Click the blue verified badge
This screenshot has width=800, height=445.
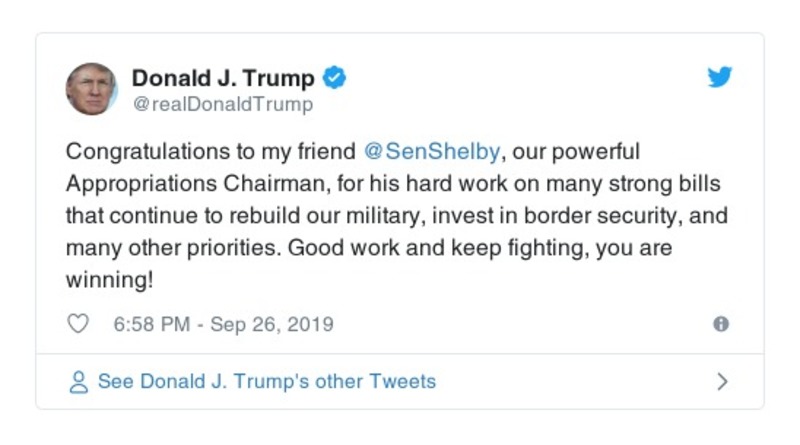coord(335,78)
